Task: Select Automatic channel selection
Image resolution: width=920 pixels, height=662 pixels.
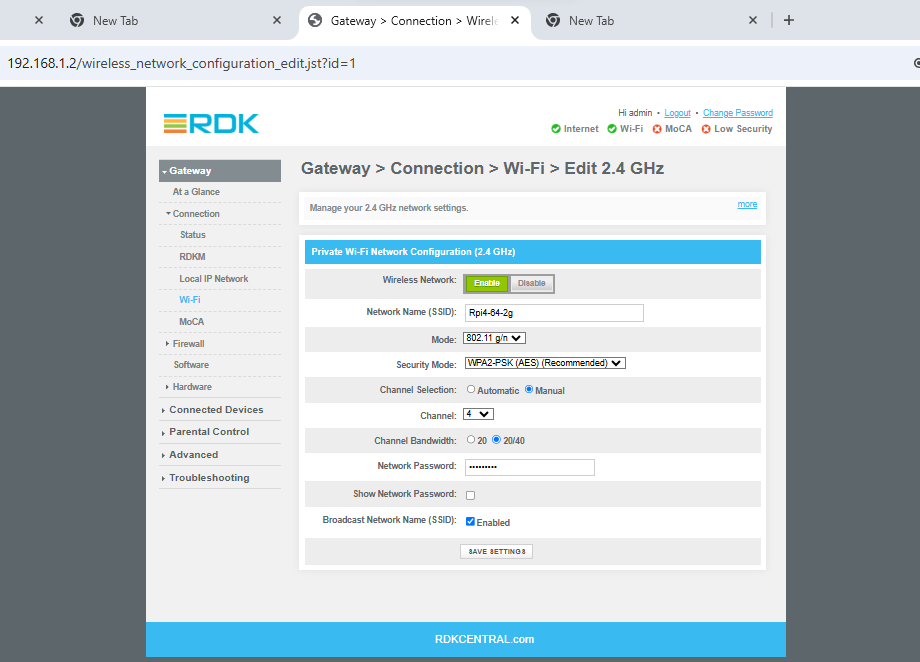Action: [471, 390]
